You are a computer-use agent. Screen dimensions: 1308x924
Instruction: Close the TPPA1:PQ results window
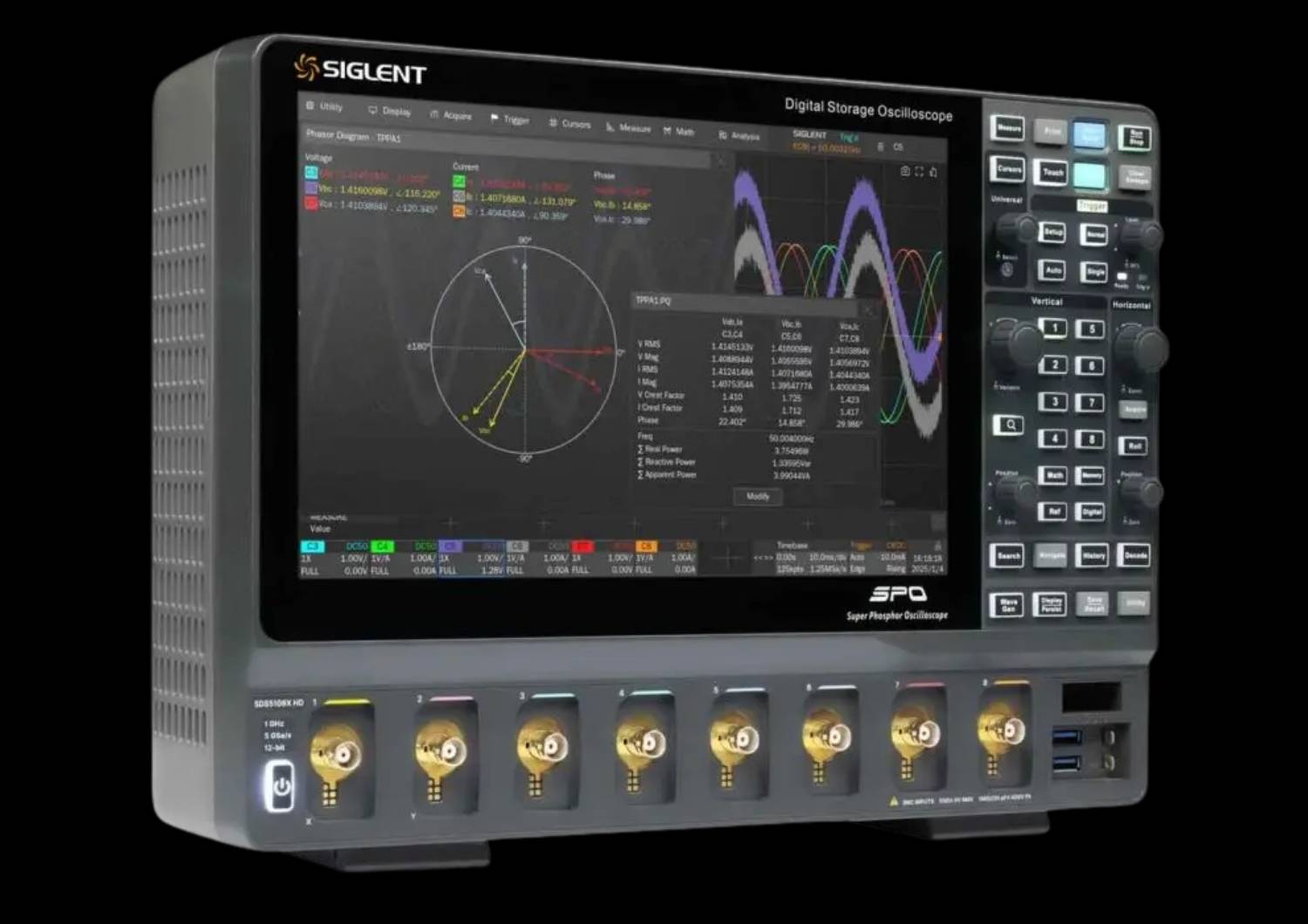(x=867, y=309)
